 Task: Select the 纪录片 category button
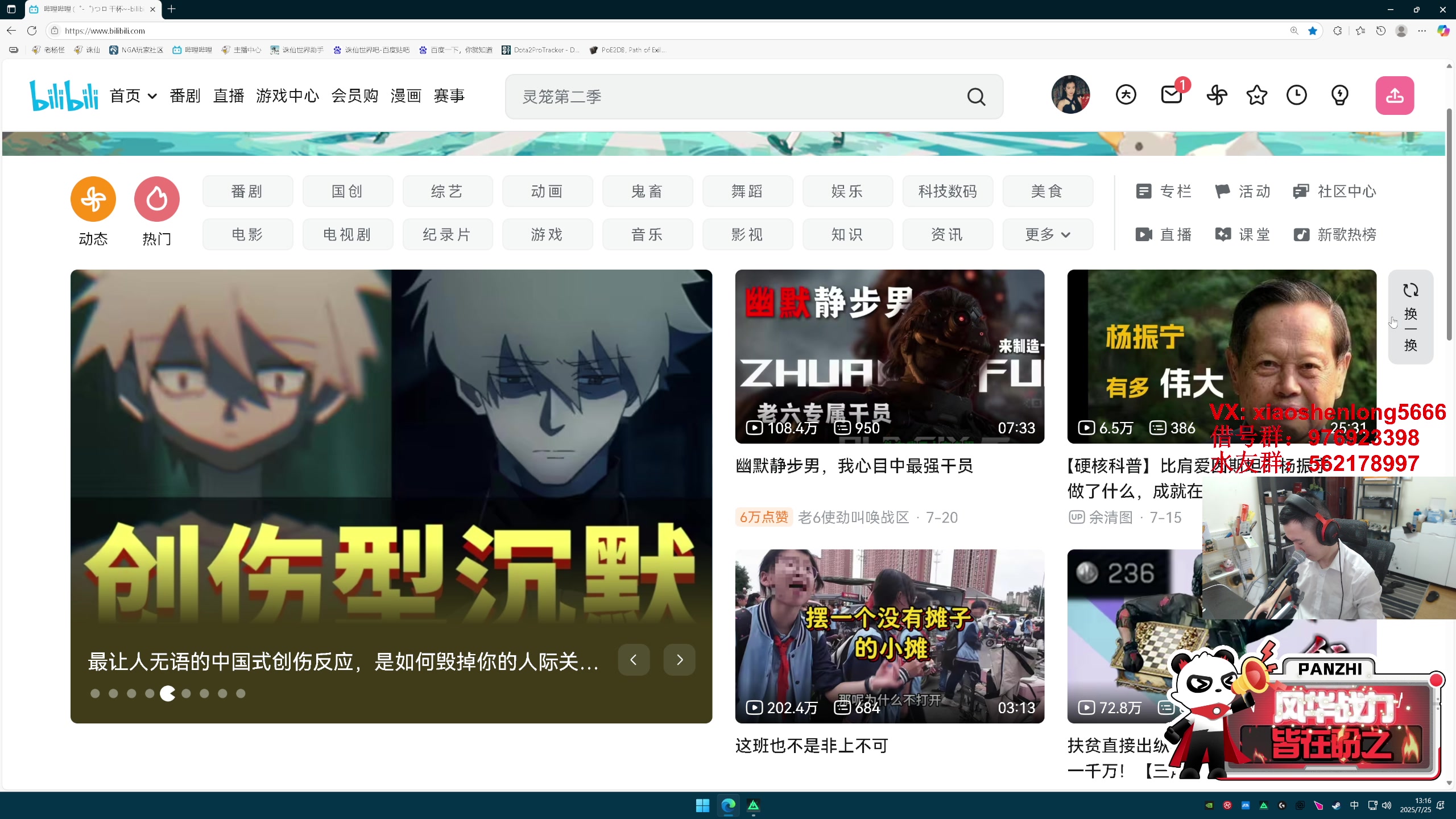pyautogui.click(x=448, y=234)
